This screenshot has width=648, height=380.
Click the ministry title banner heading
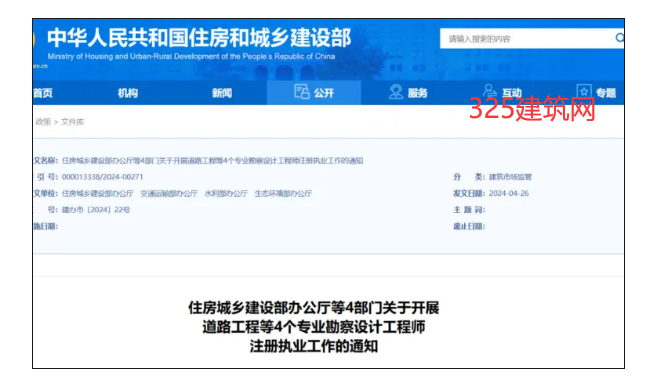point(199,38)
